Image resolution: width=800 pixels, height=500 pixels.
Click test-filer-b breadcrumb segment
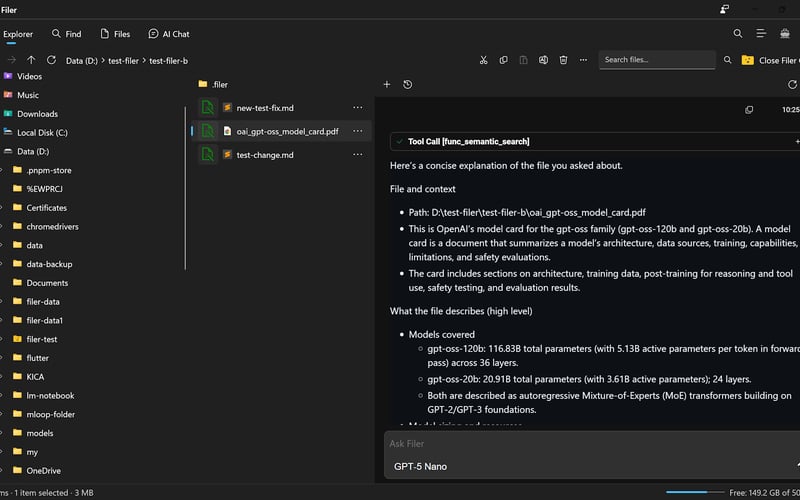[168, 61]
